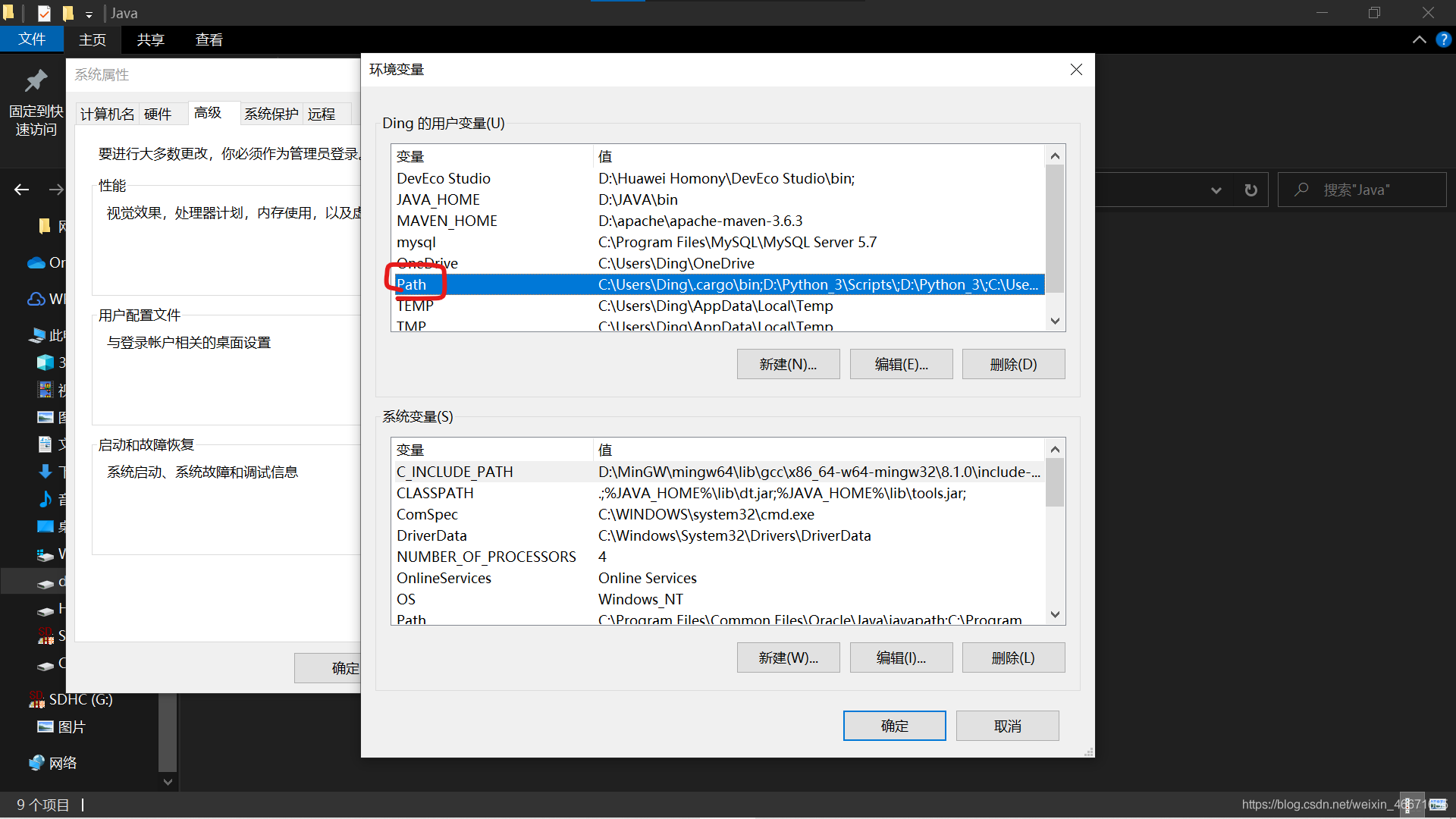Select the MAVEN_HOME user variable row
The image size is (1456, 819).
pyautogui.click(x=718, y=221)
